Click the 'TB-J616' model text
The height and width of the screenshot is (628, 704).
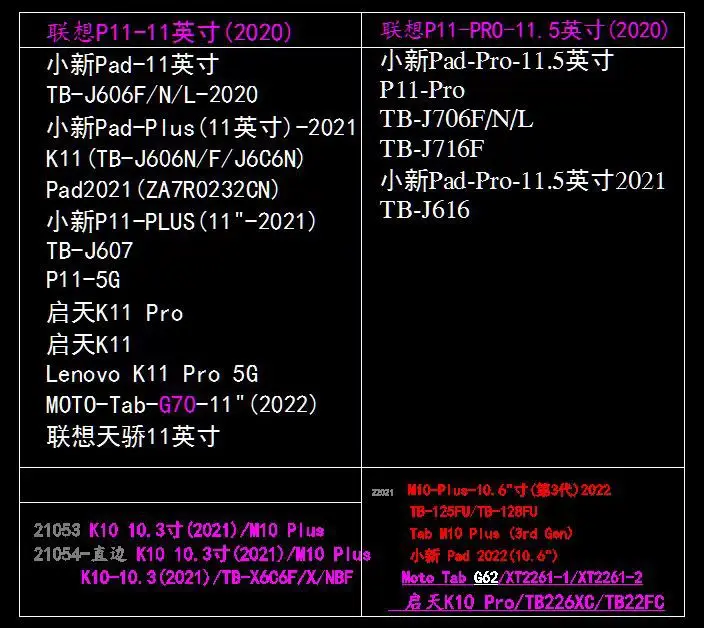[425, 210]
